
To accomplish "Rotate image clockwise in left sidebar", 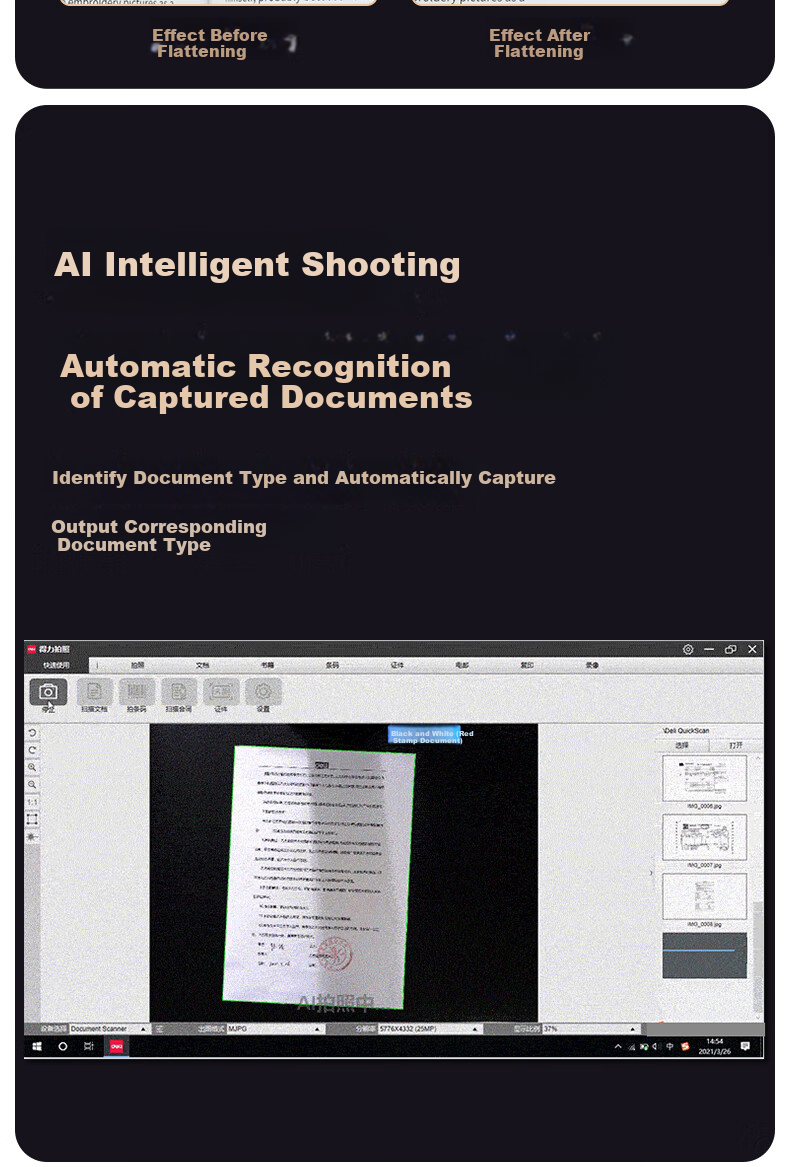I will pyautogui.click(x=32, y=750).
